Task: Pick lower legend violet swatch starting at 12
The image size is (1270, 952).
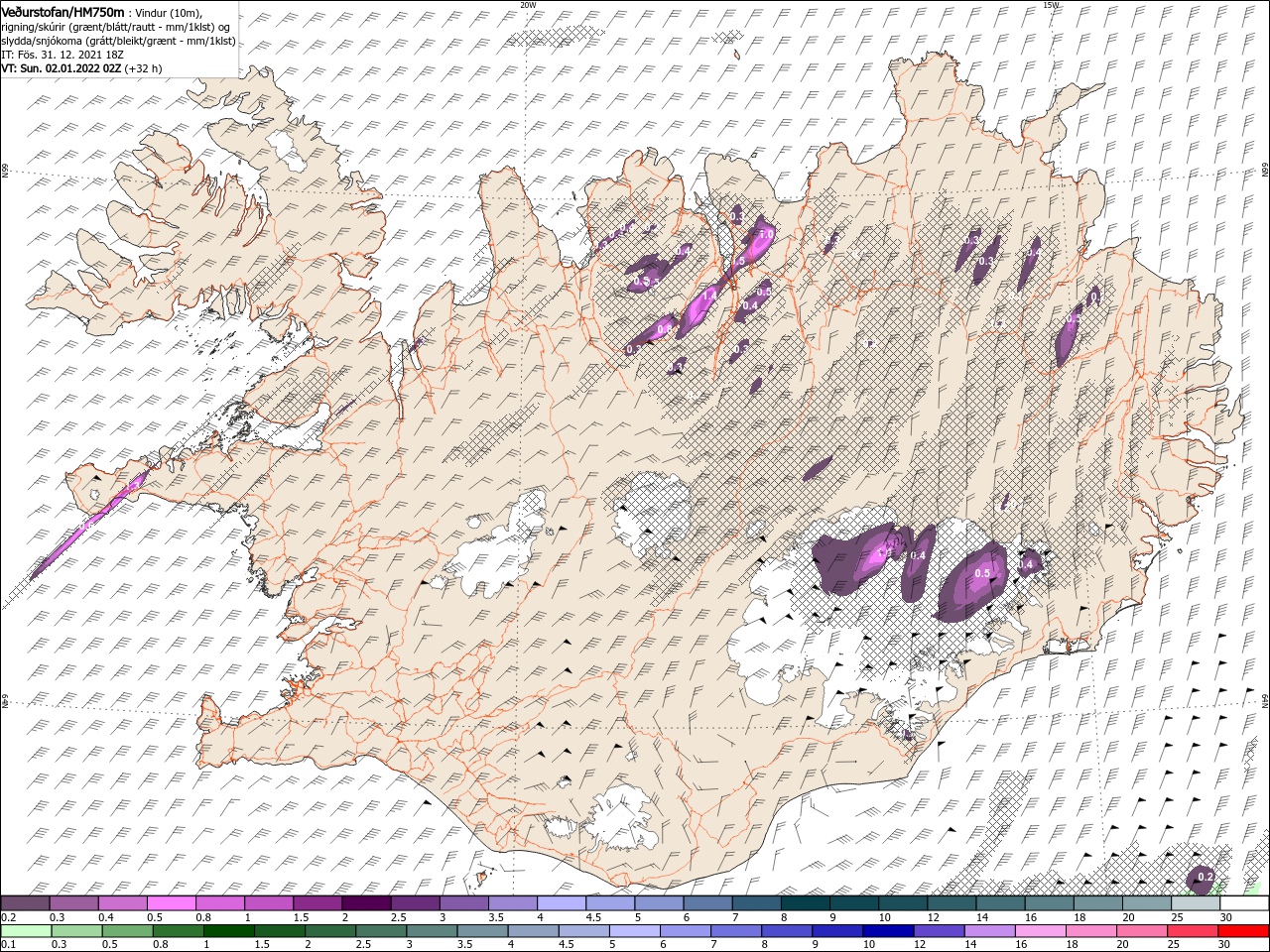Action: 939,931
